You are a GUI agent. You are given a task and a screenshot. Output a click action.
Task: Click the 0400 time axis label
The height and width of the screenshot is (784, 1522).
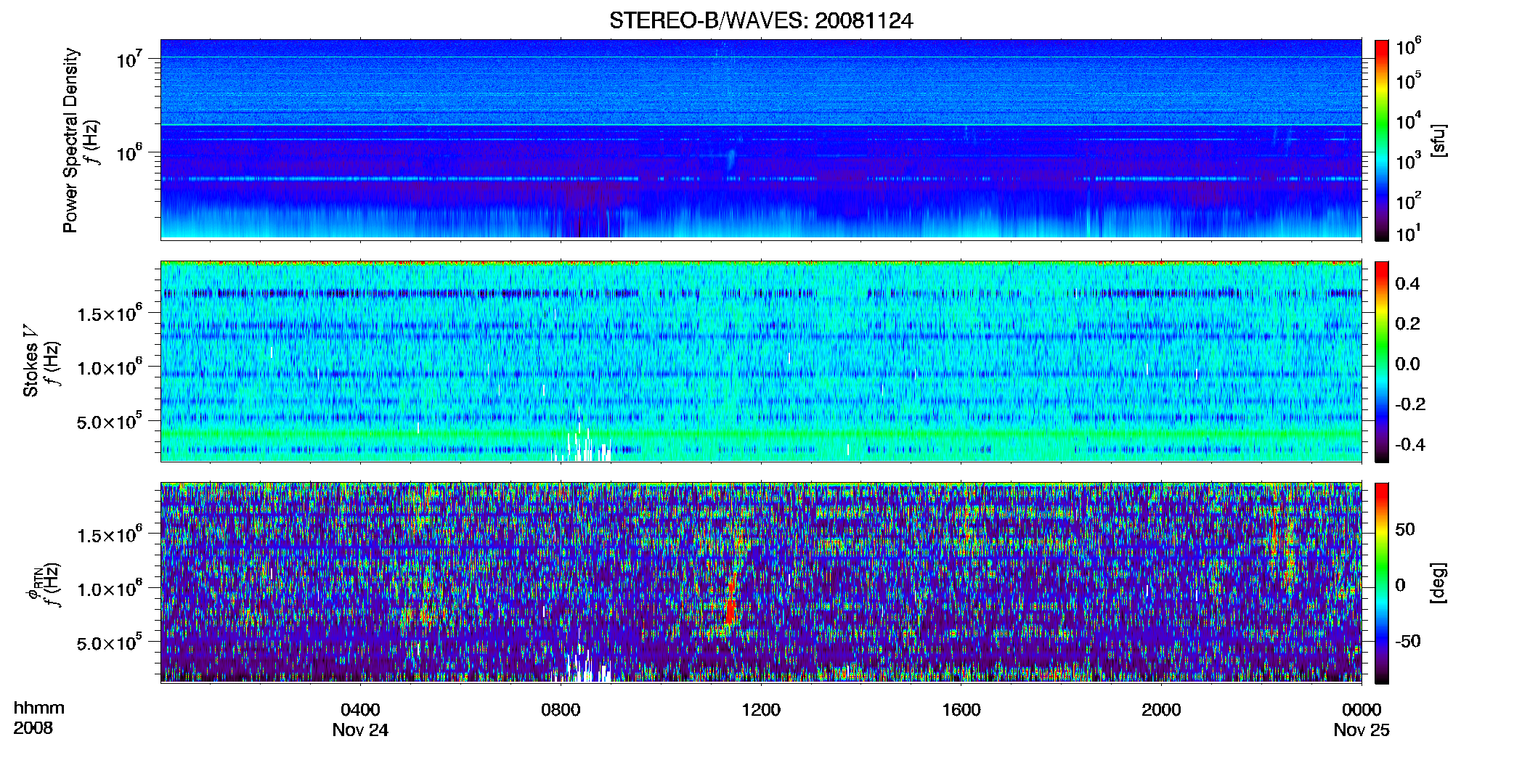tap(360, 710)
